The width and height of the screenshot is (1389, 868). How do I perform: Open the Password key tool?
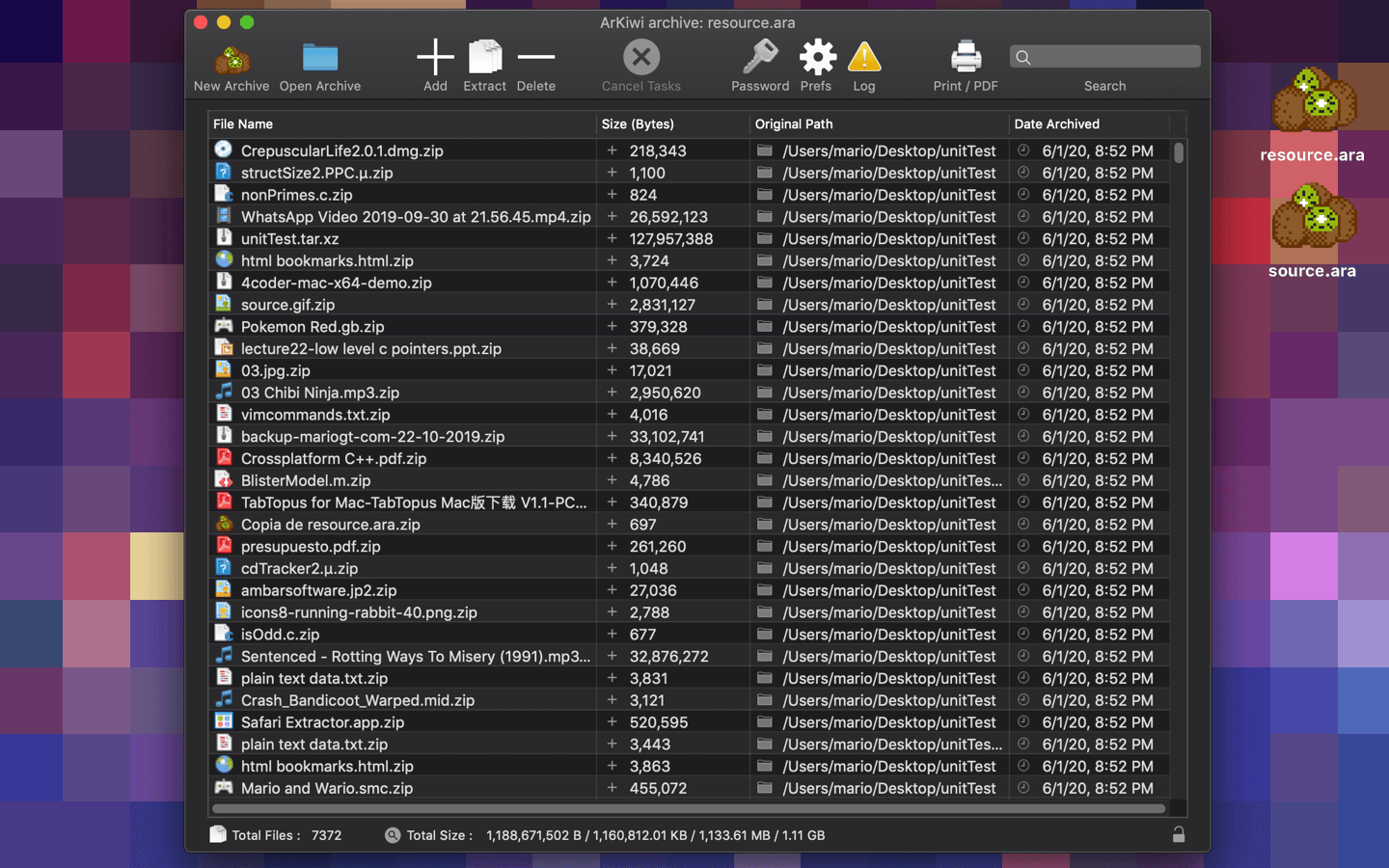(x=760, y=58)
